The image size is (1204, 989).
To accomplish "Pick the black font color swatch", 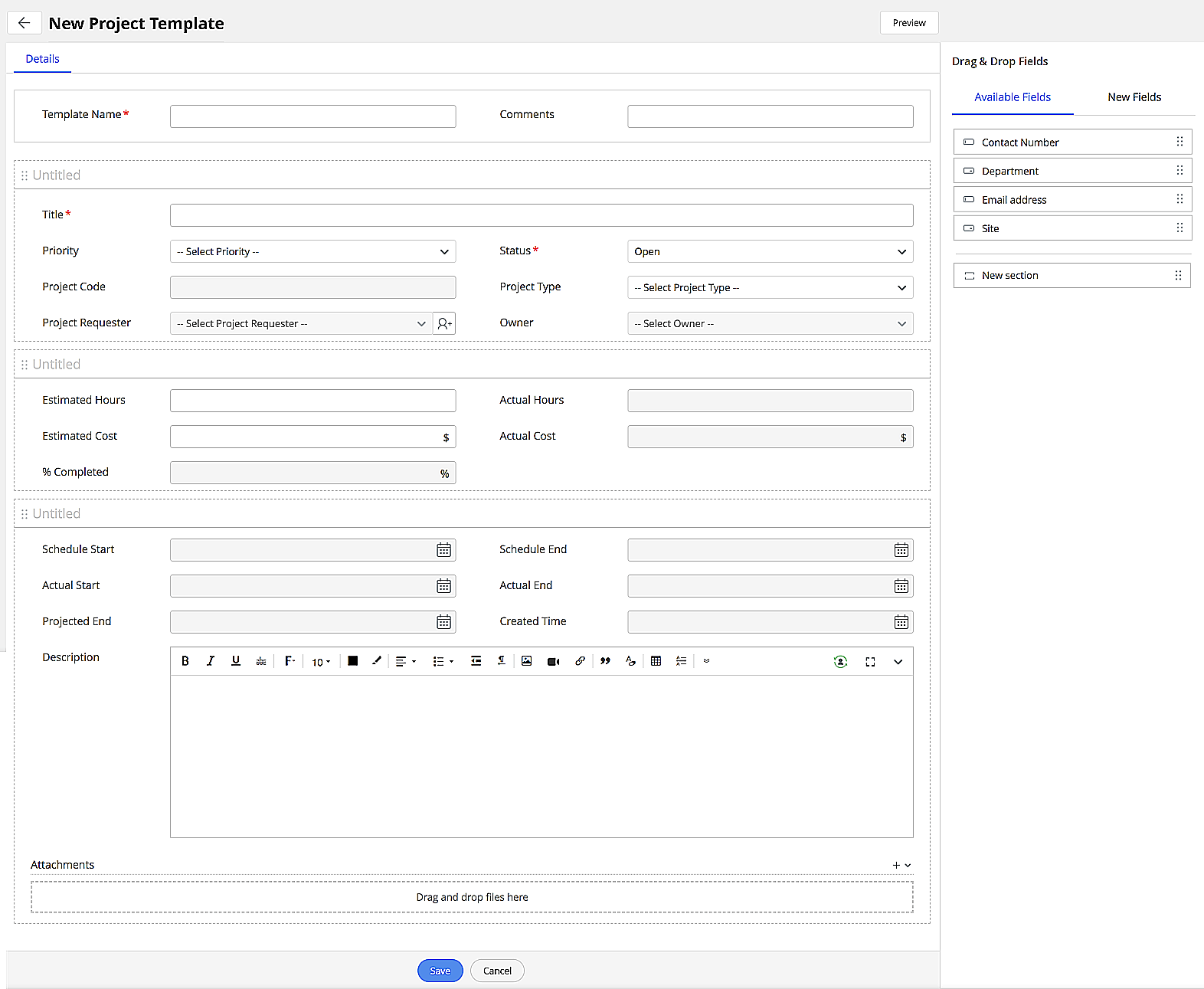I will click(x=353, y=661).
